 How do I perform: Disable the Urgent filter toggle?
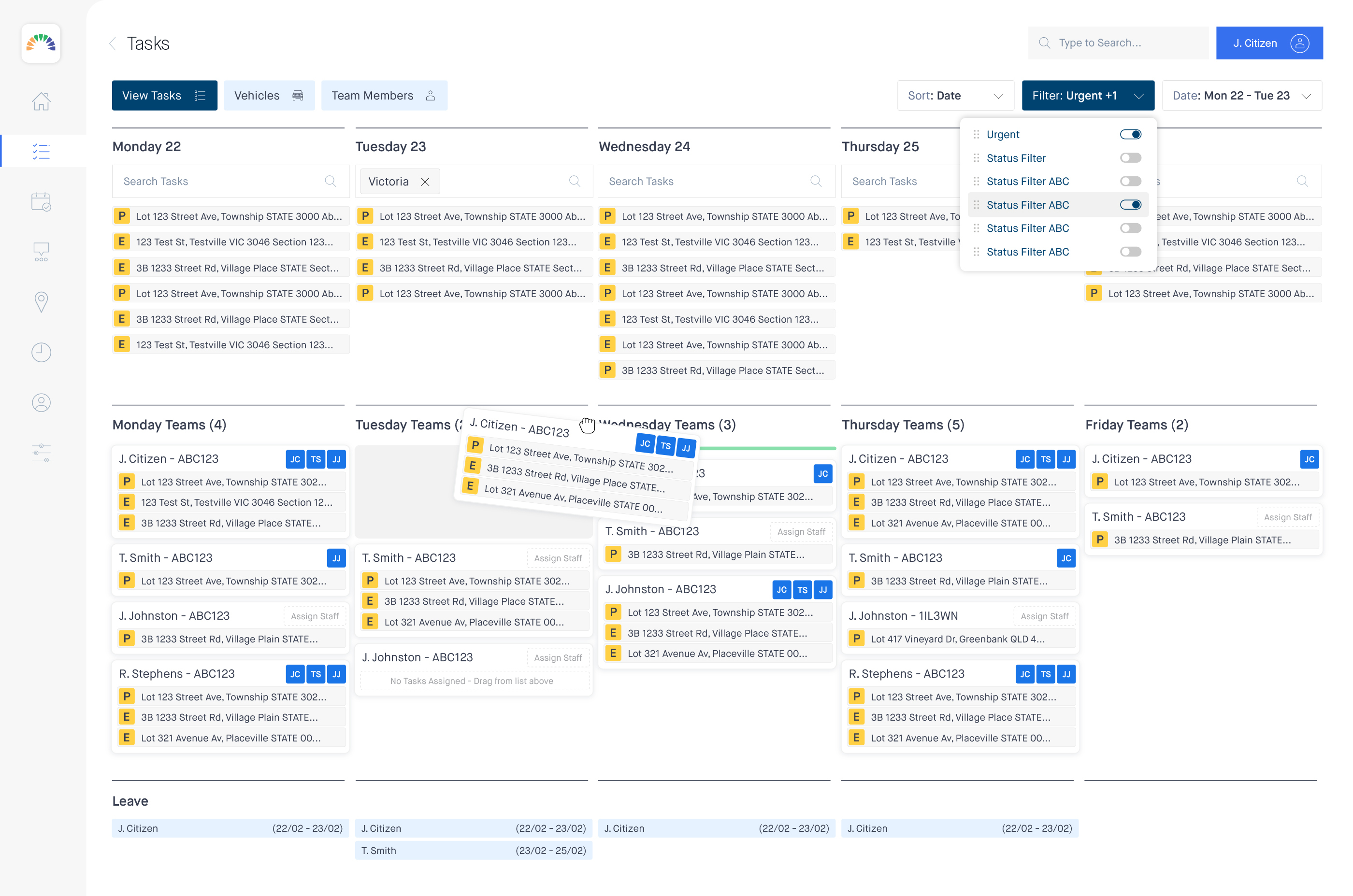tap(1130, 134)
